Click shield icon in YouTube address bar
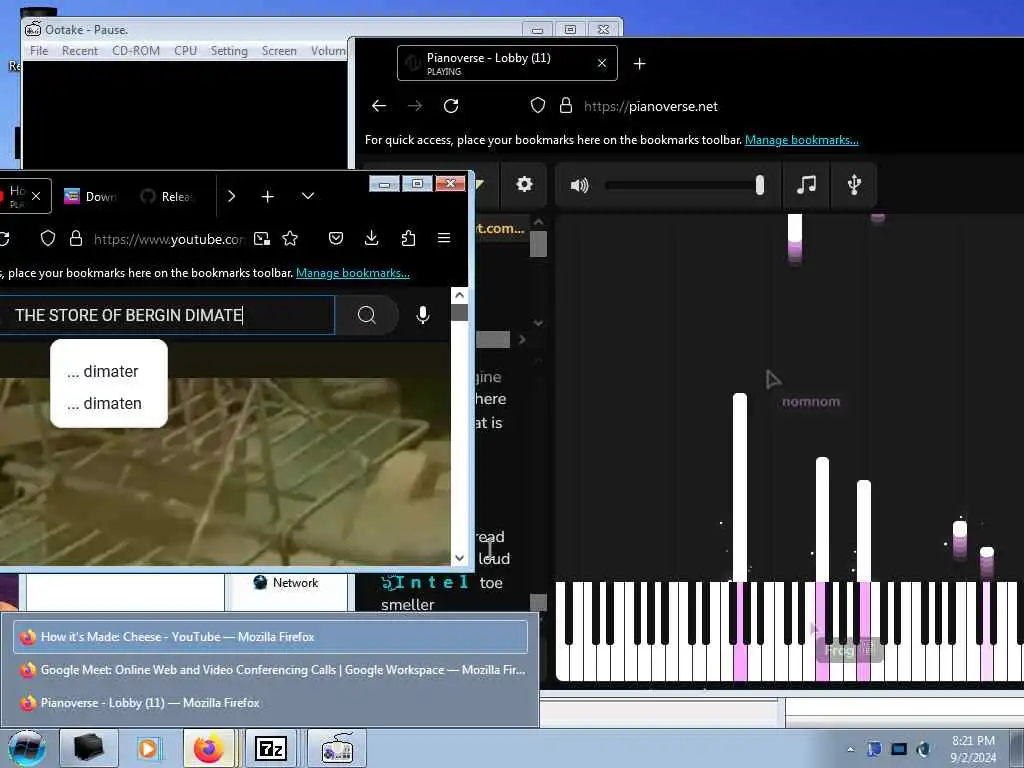The width and height of the screenshot is (1024, 768). coord(48,239)
